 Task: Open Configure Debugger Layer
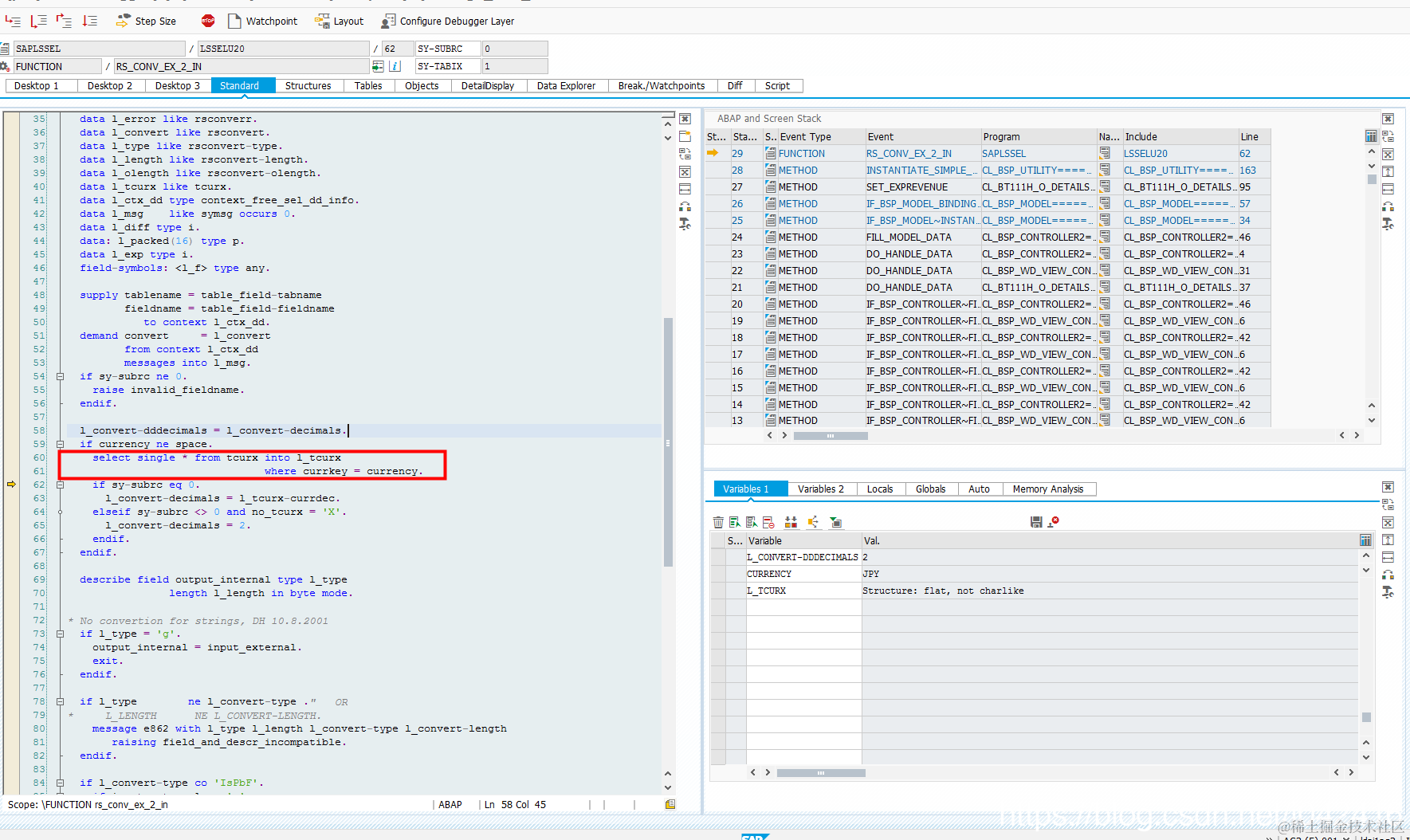tap(448, 21)
